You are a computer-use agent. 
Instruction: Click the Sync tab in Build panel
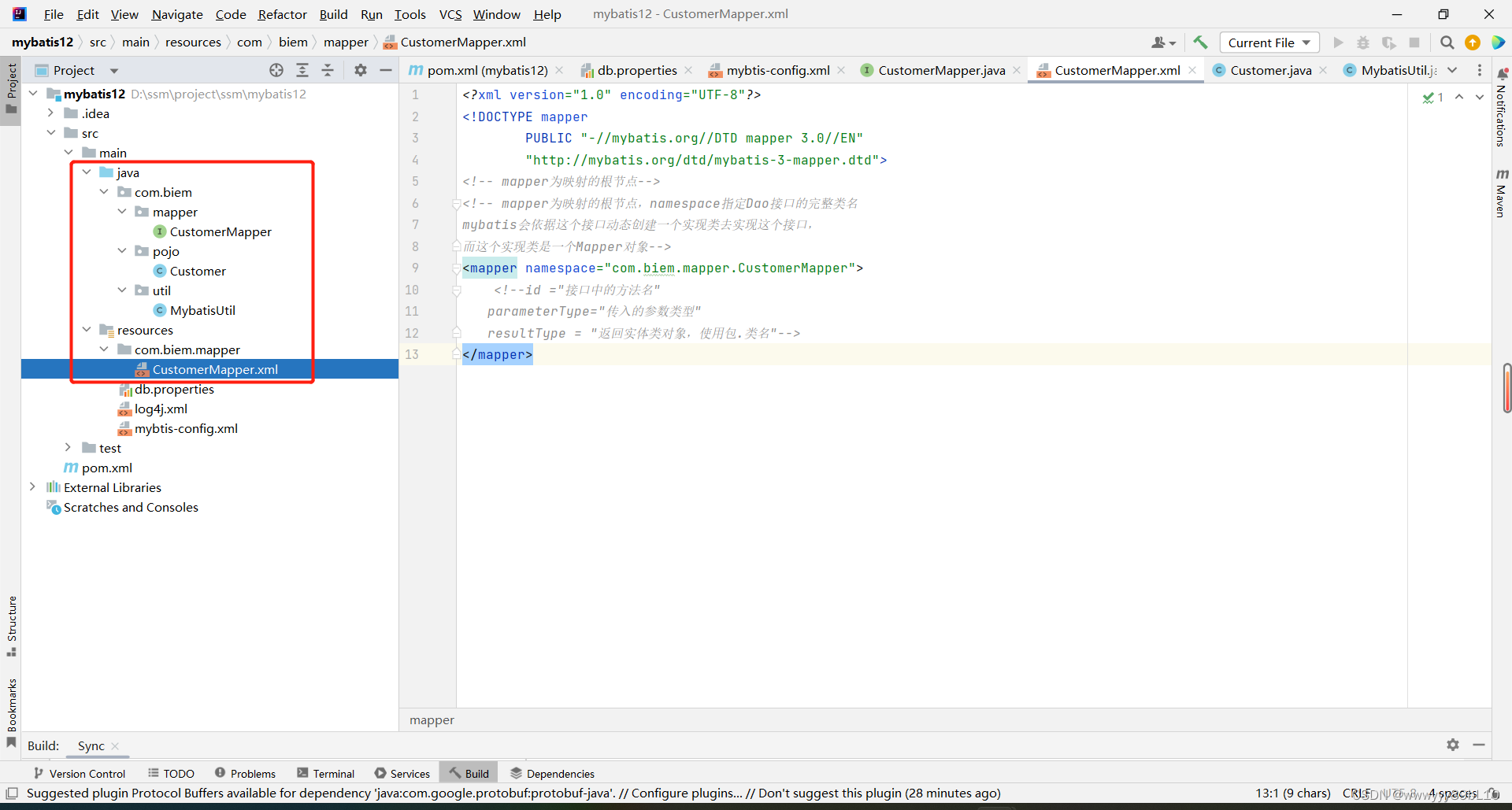coord(90,745)
